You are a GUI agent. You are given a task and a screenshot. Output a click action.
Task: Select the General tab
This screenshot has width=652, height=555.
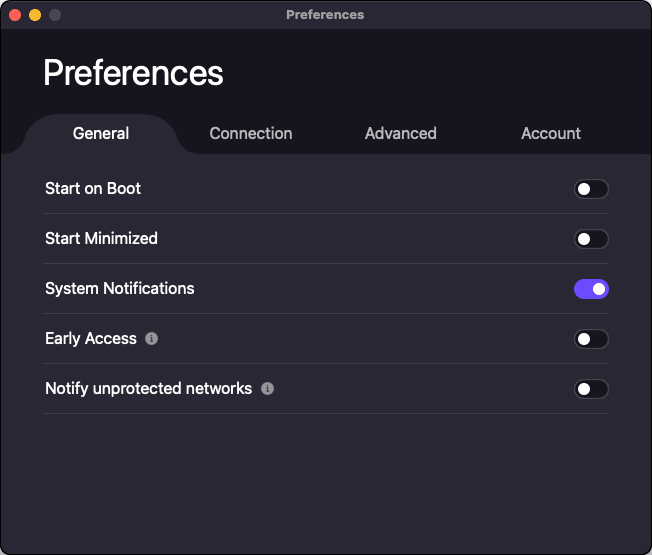tap(101, 133)
